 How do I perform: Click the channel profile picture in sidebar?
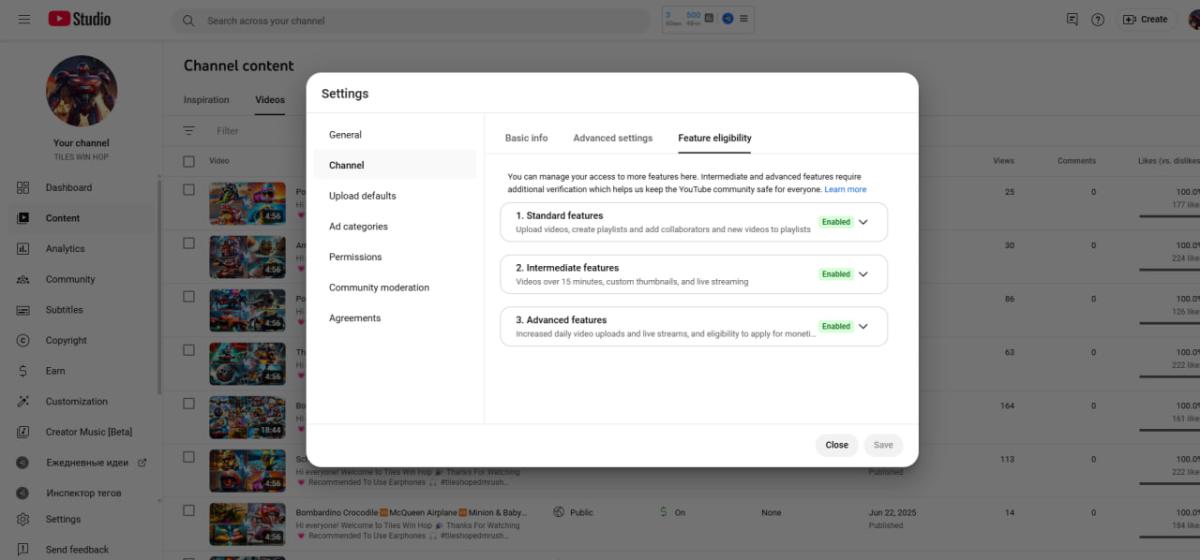[81, 91]
